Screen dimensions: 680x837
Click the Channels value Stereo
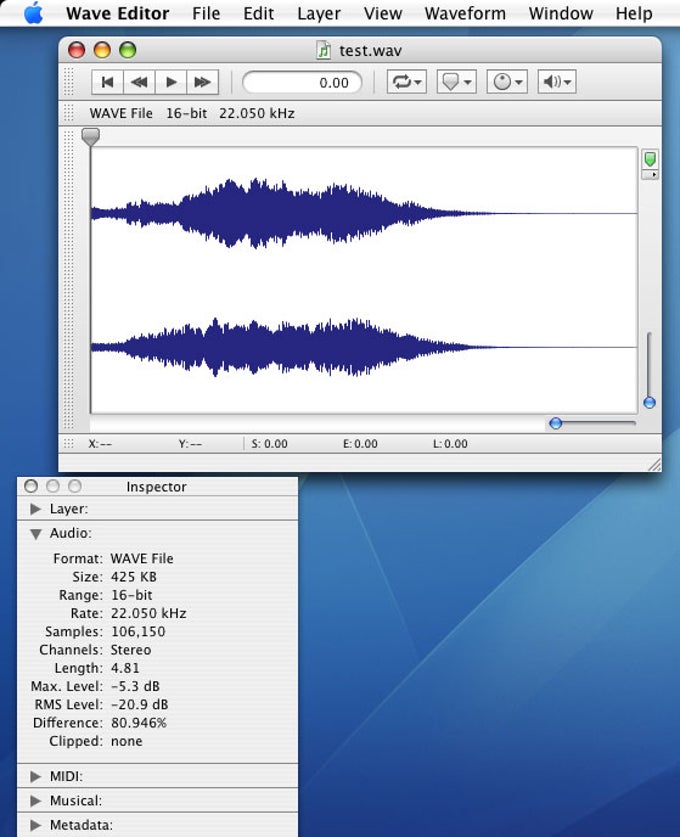pos(131,650)
